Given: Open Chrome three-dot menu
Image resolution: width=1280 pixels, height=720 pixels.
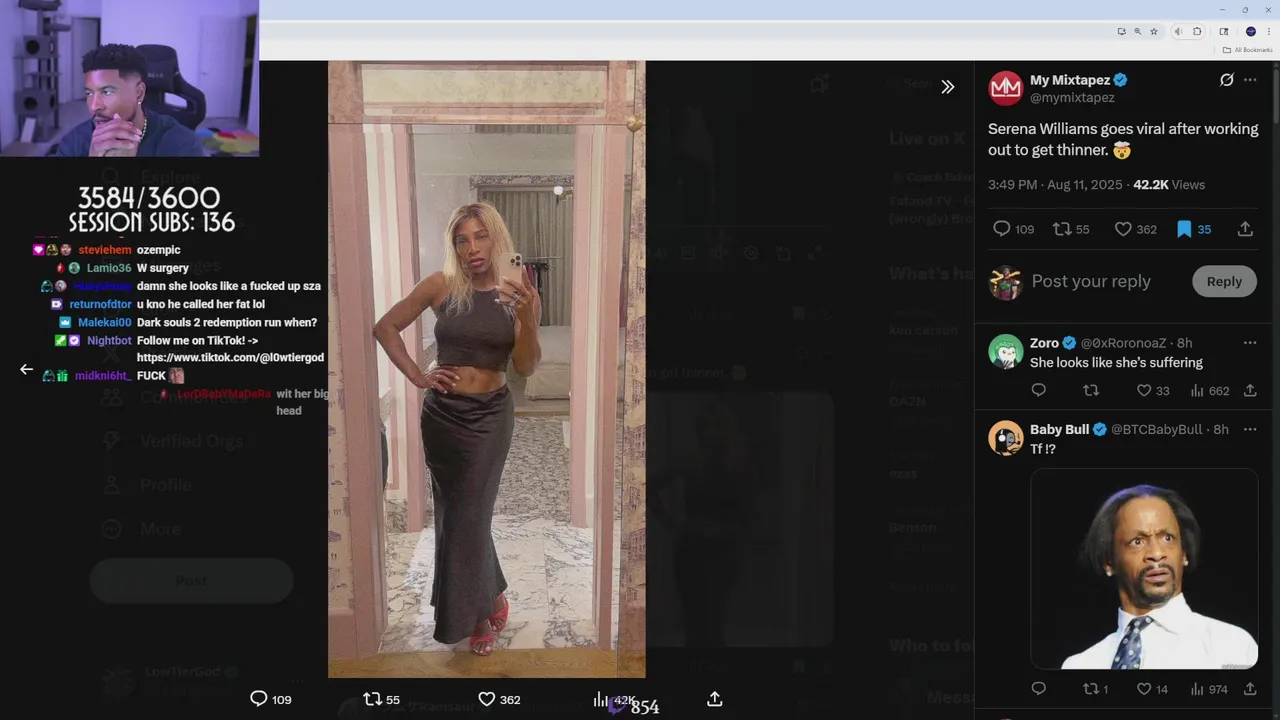Looking at the screenshot, I should point(1269,32).
